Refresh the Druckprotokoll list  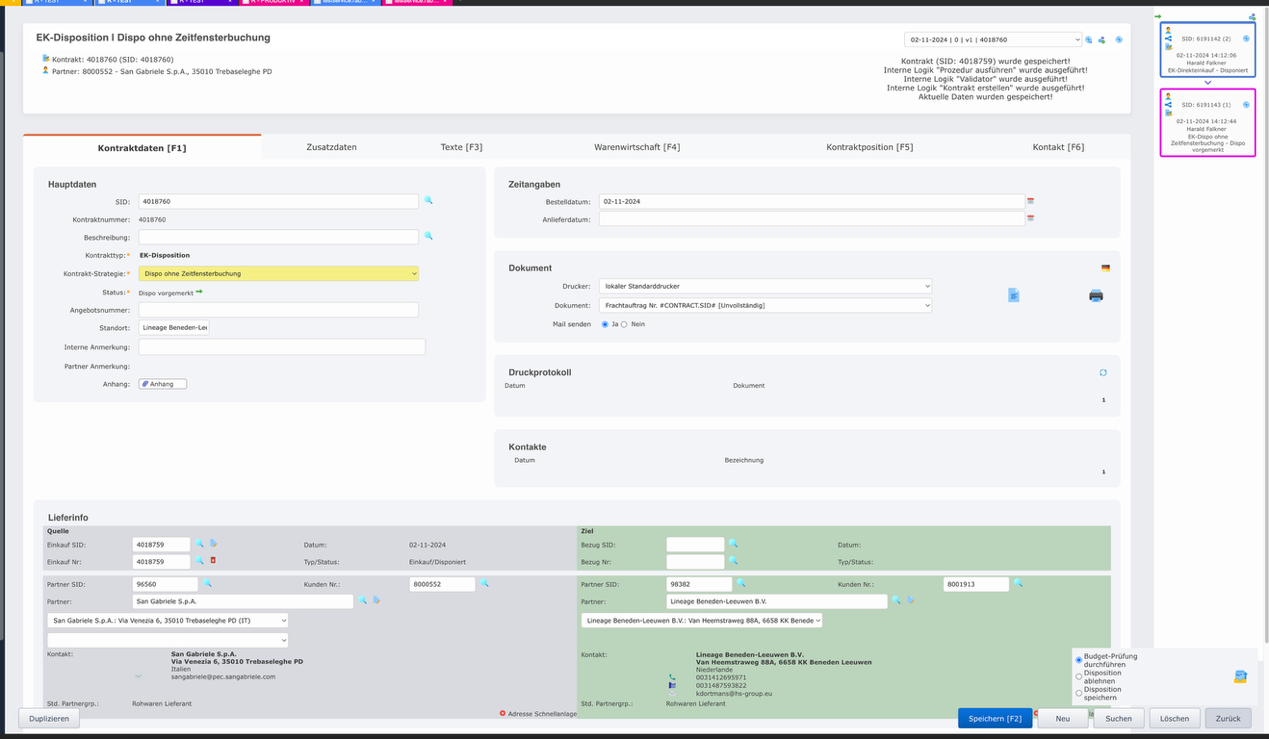coord(1103,373)
